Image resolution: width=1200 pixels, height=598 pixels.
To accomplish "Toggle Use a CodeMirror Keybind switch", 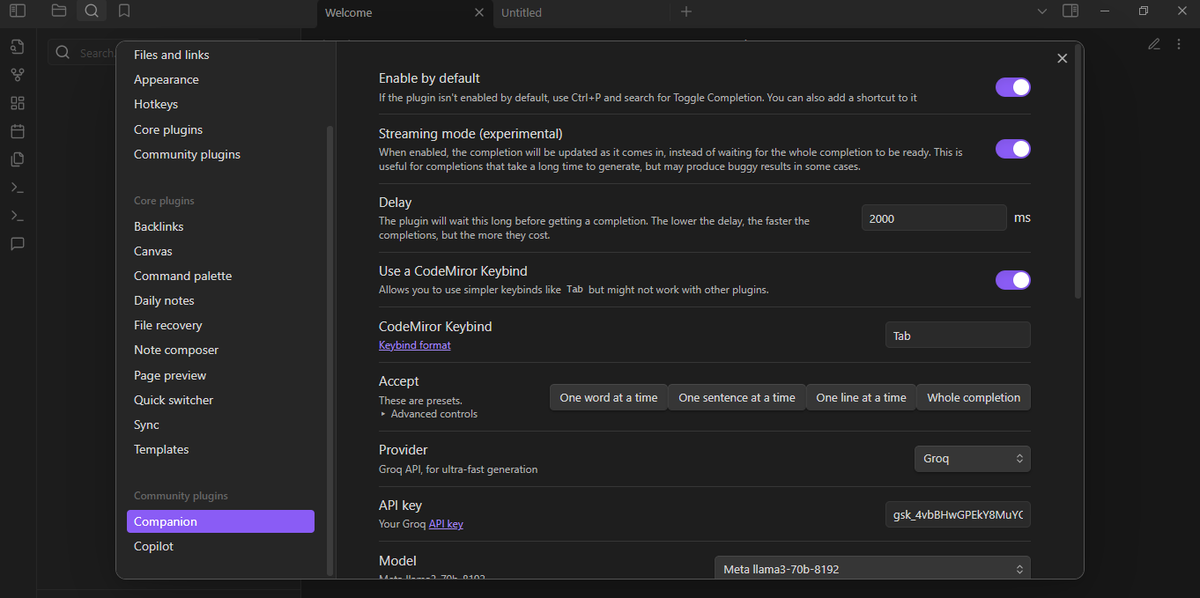I will tap(1013, 280).
